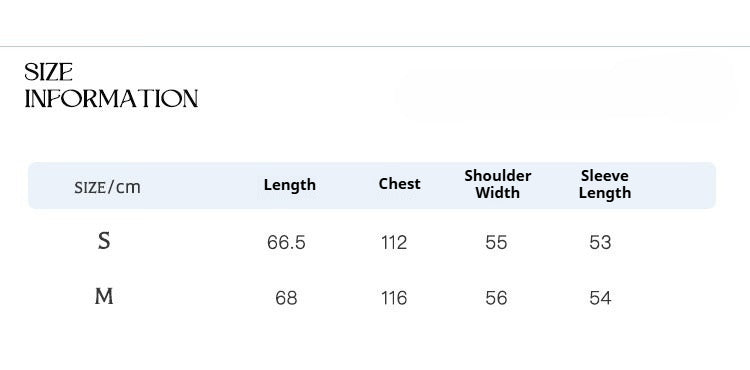Viewport: 750px width, 370px height.
Task: Click the 116 chest value
Action: click(394, 298)
